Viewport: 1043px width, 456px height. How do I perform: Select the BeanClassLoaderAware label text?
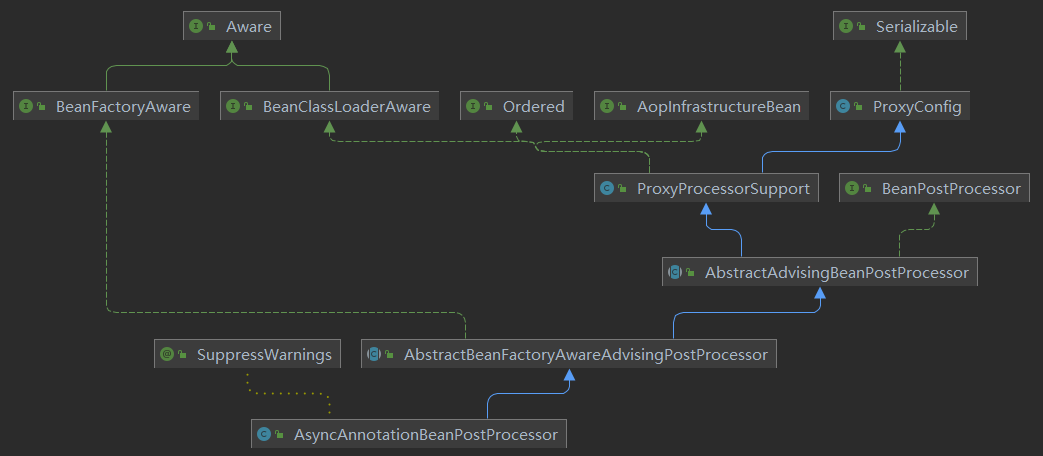coord(346,107)
